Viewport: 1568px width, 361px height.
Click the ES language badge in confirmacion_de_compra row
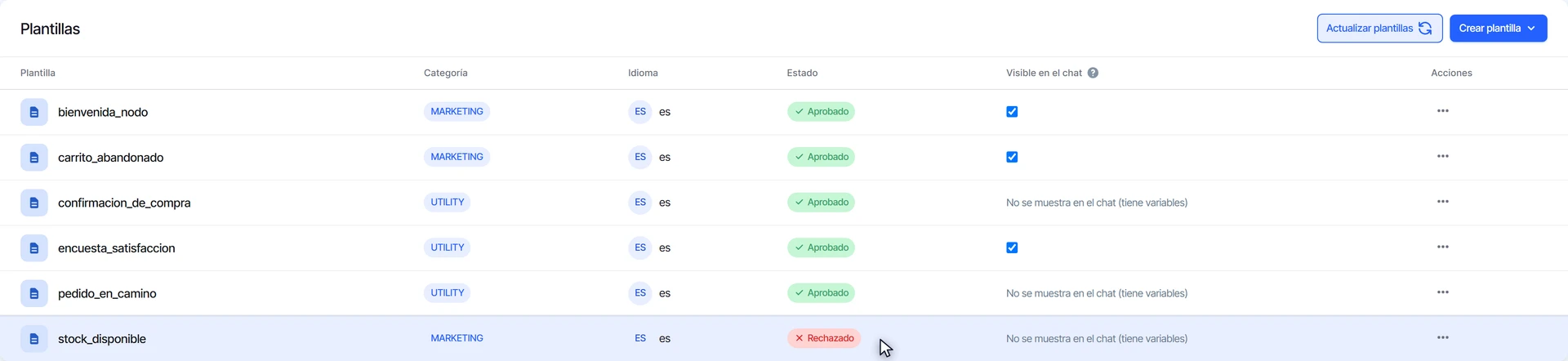point(639,203)
